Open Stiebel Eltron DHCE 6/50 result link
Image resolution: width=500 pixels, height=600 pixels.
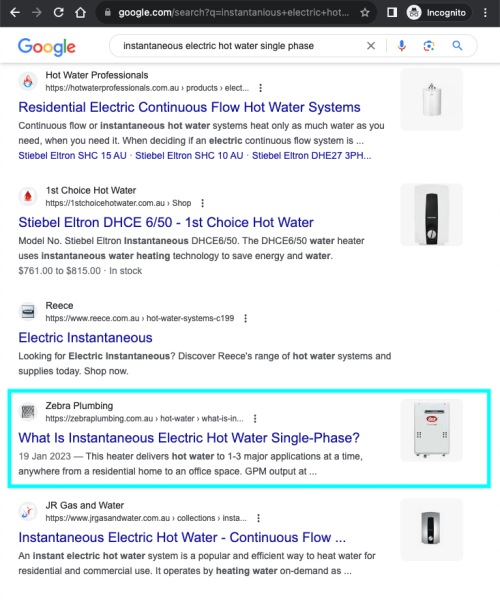tap(166, 222)
